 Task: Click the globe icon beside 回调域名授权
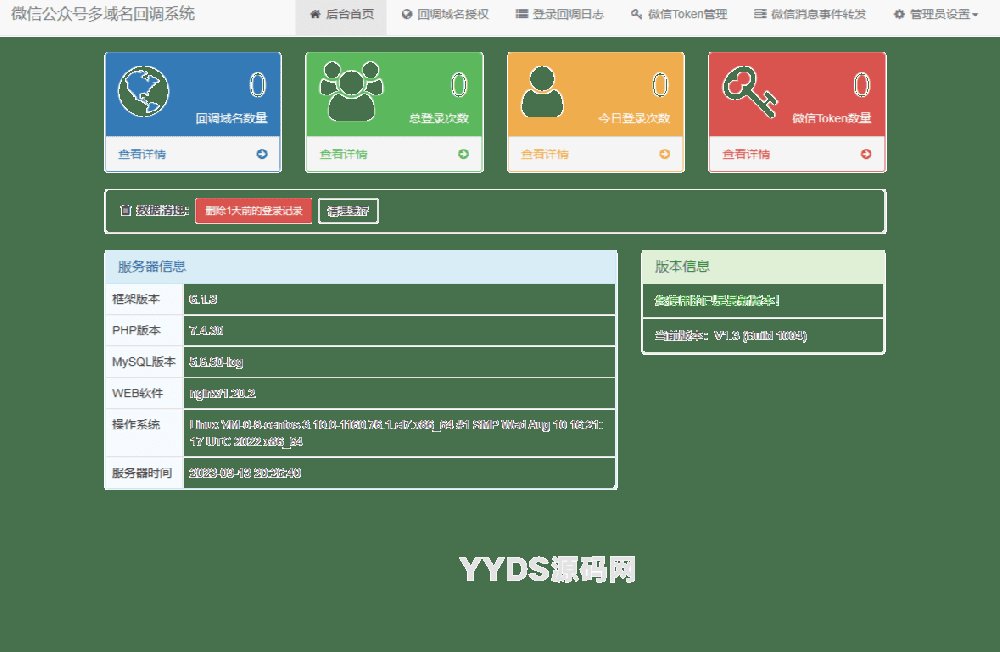pos(407,14)
